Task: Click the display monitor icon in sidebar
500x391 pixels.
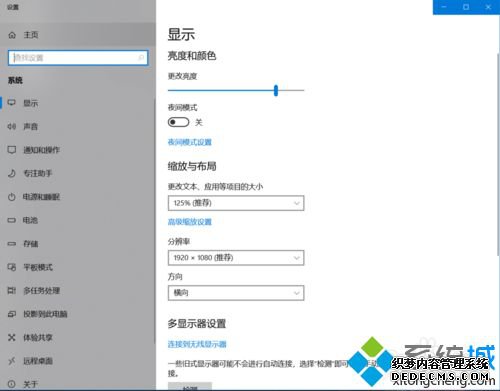Action: [x=12, y=103]
